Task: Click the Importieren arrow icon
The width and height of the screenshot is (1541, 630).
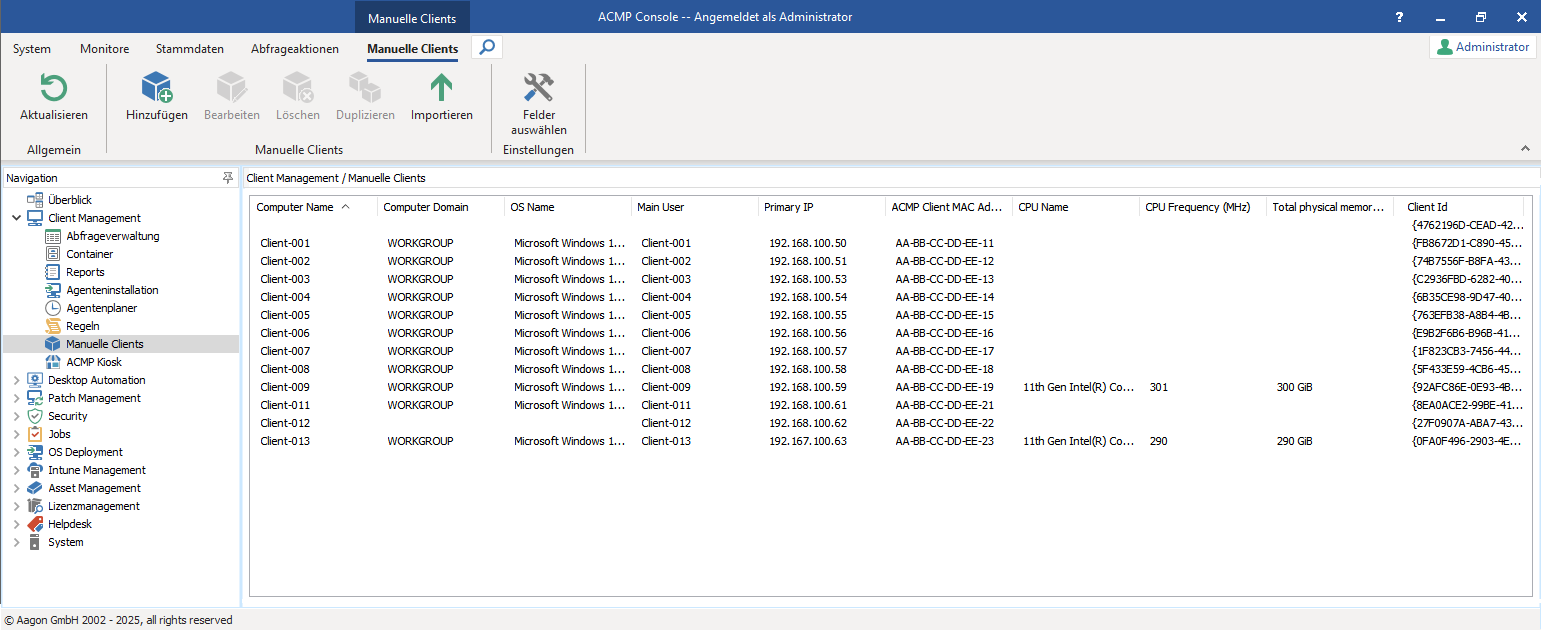Action: pos(440,88)
